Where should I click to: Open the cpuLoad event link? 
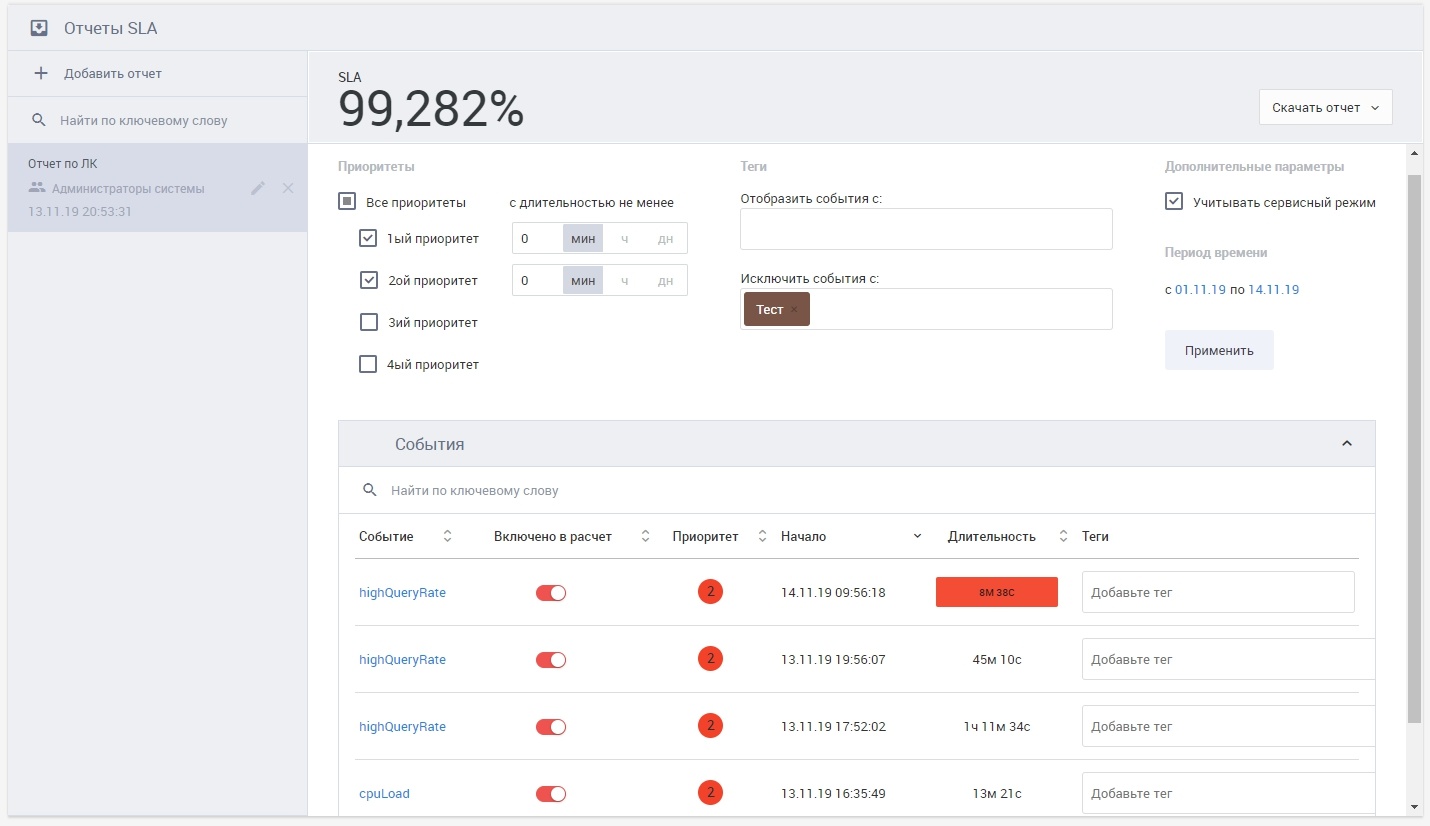[384, 794]
